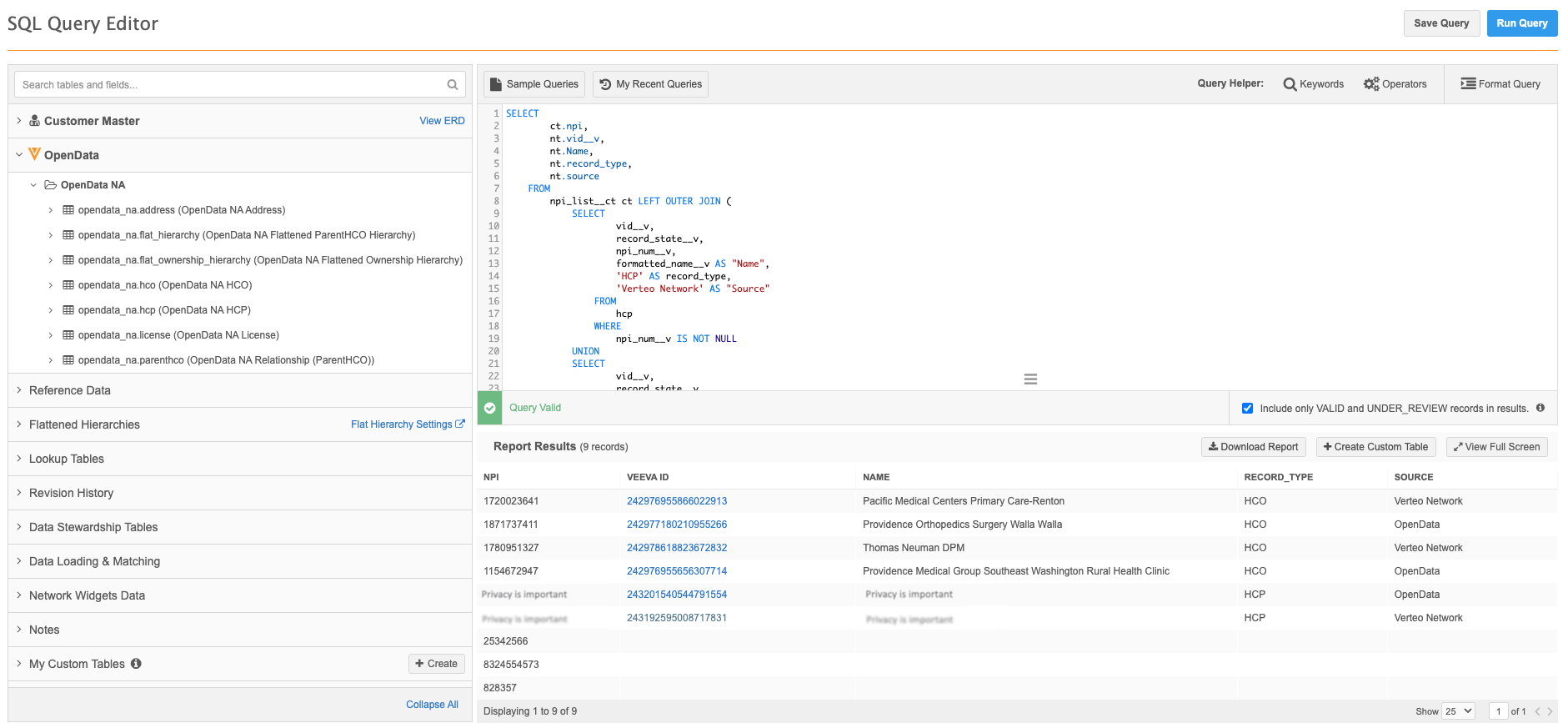This screenshot has height=723, width=1568.
Task: Click Download Report button
Action: point(1253,447)
